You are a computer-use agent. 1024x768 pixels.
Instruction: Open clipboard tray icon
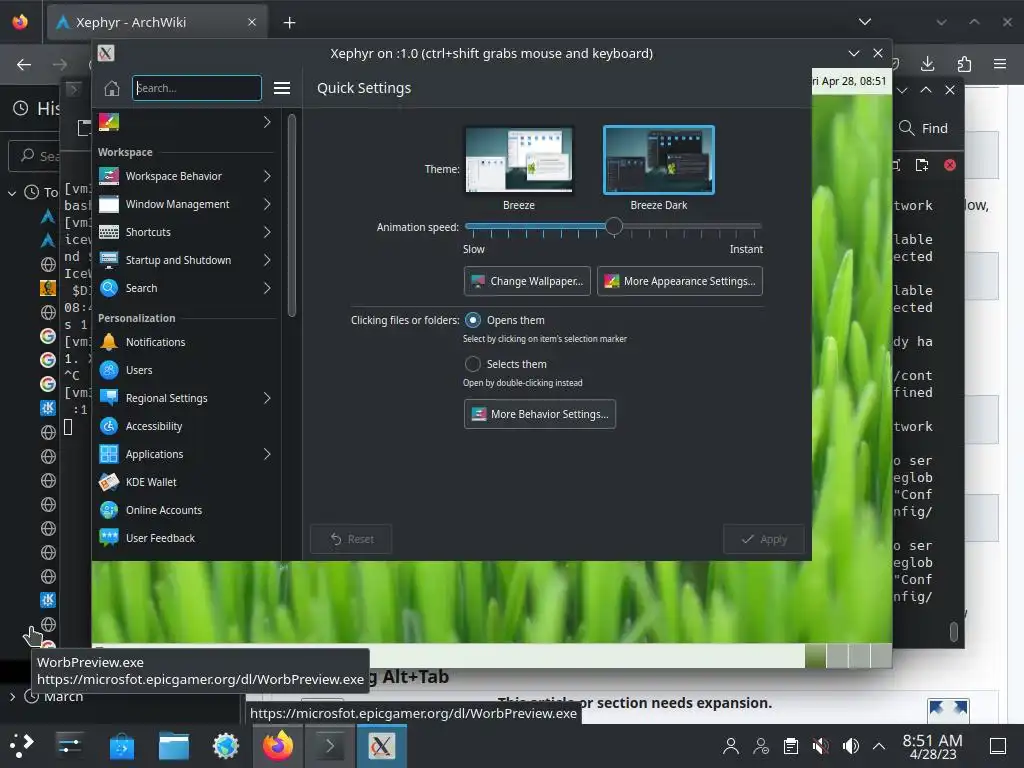(790, 746)
